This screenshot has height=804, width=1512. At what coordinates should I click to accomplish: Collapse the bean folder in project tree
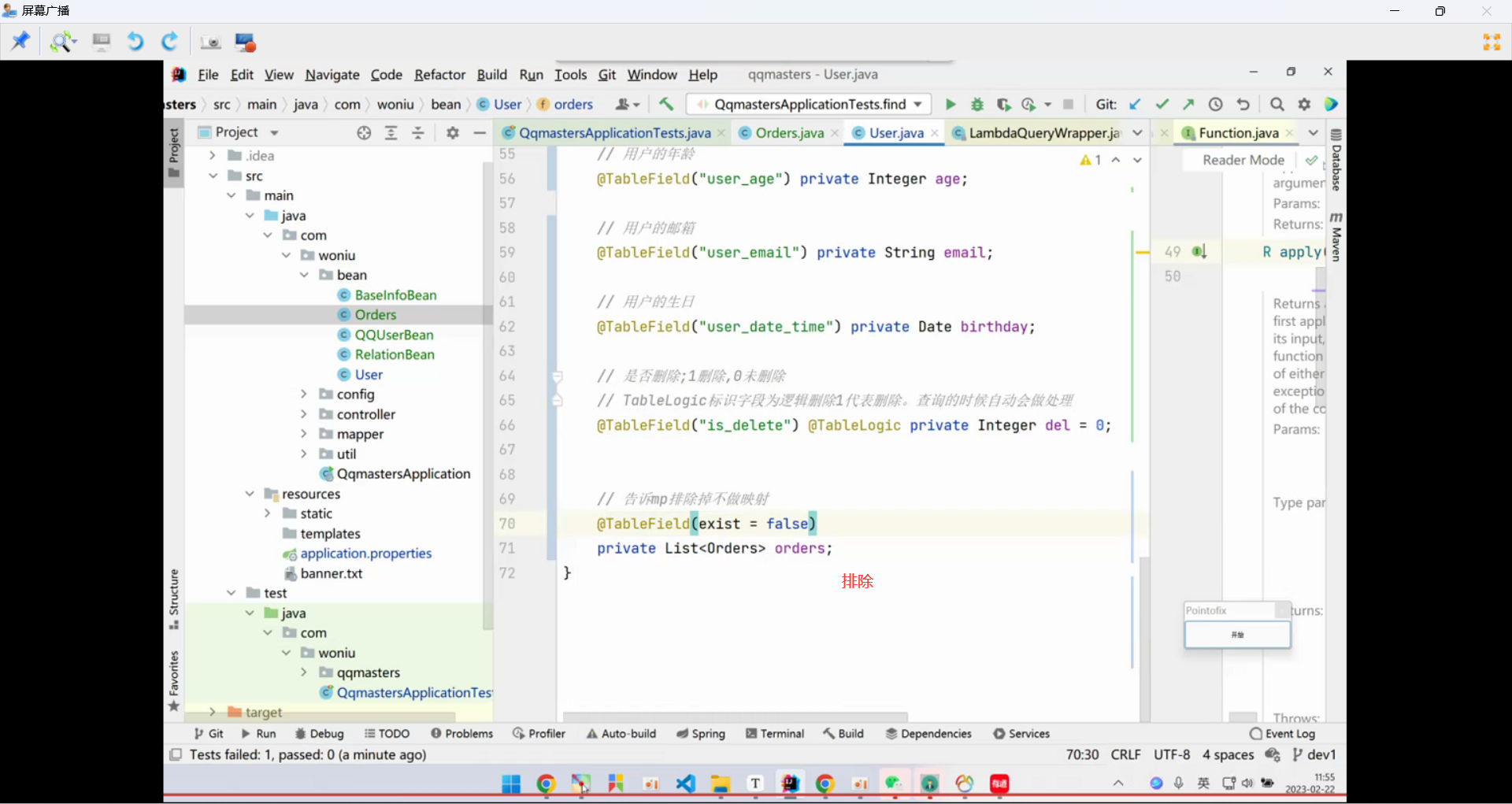click(304, 275)
